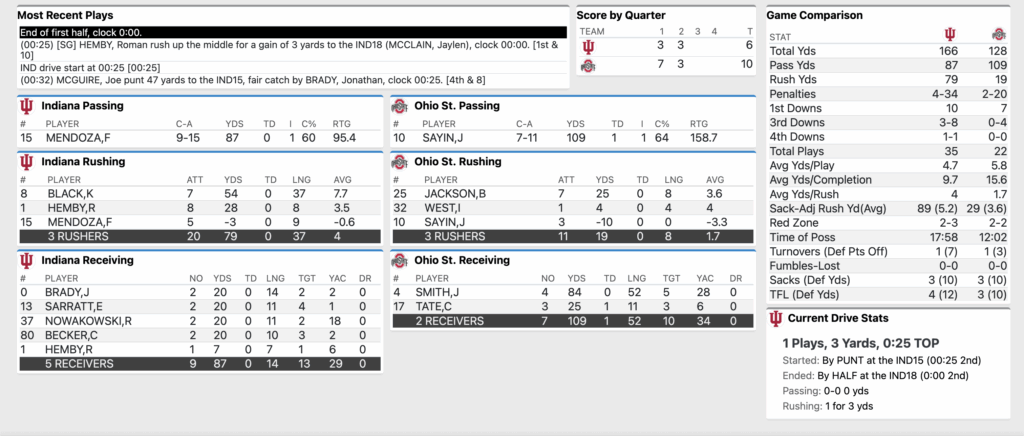1024x436 pixels.
Task: Click Ohio State logo in Score by Quarter table
Action: tap(592, 65)
